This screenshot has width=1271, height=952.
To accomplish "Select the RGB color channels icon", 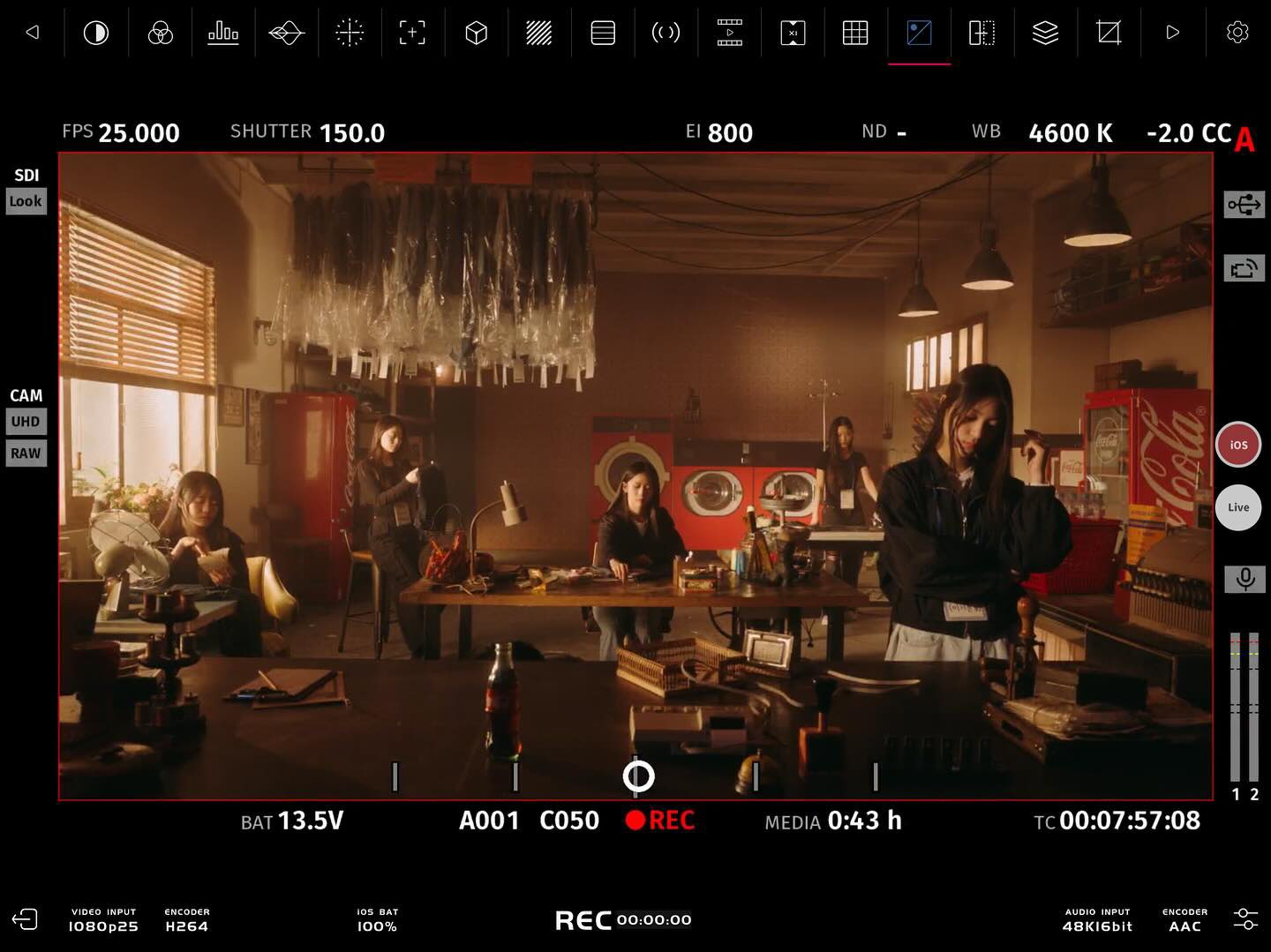I will tap(160, 34).
